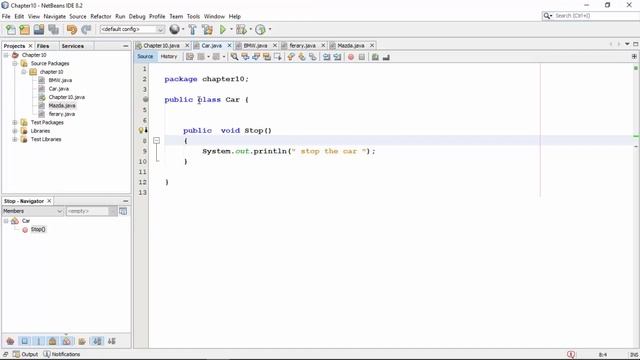Image resolution: width=640 pixels, height=360 pixels.
Task: Click the Clean and Build icon
Action: click(207, 29)
